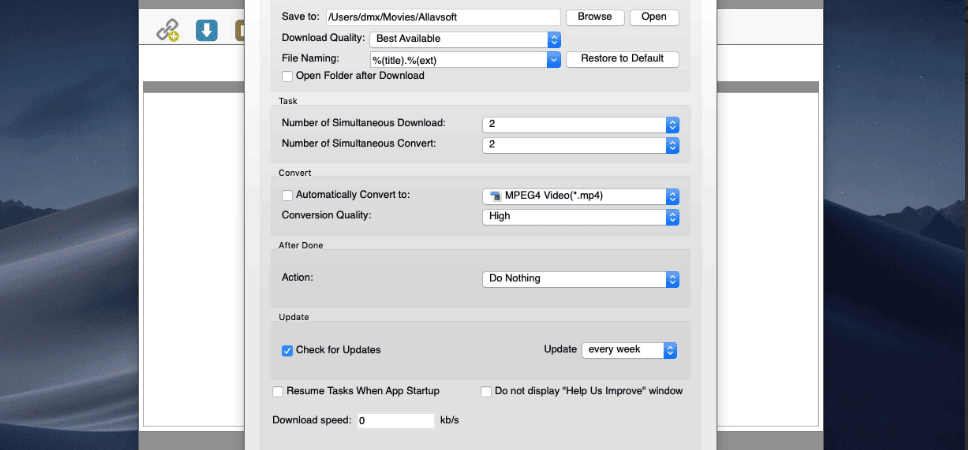Check Do not display Help Us Improve window
The image size is (968, 450).
point(486,391)
